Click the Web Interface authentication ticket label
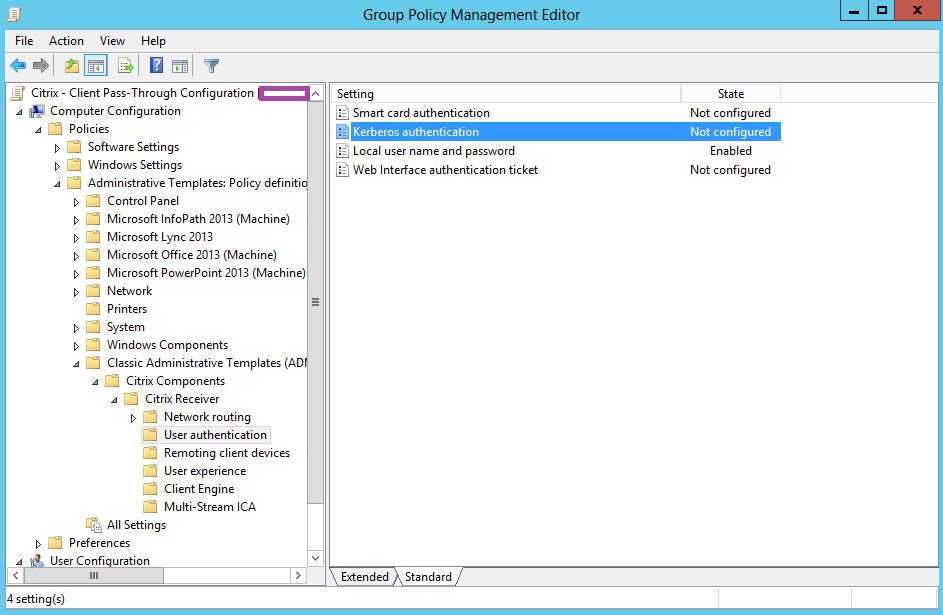The height and width of the screenshot is (615, 943). tap(445, 170)
